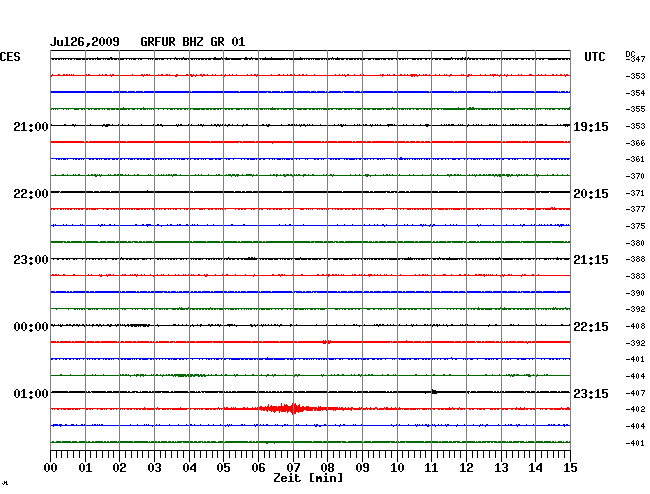650x494 pixels.
Task: Select the DC offset value -366
Action: pyautogui.click(x=635, y=143)
